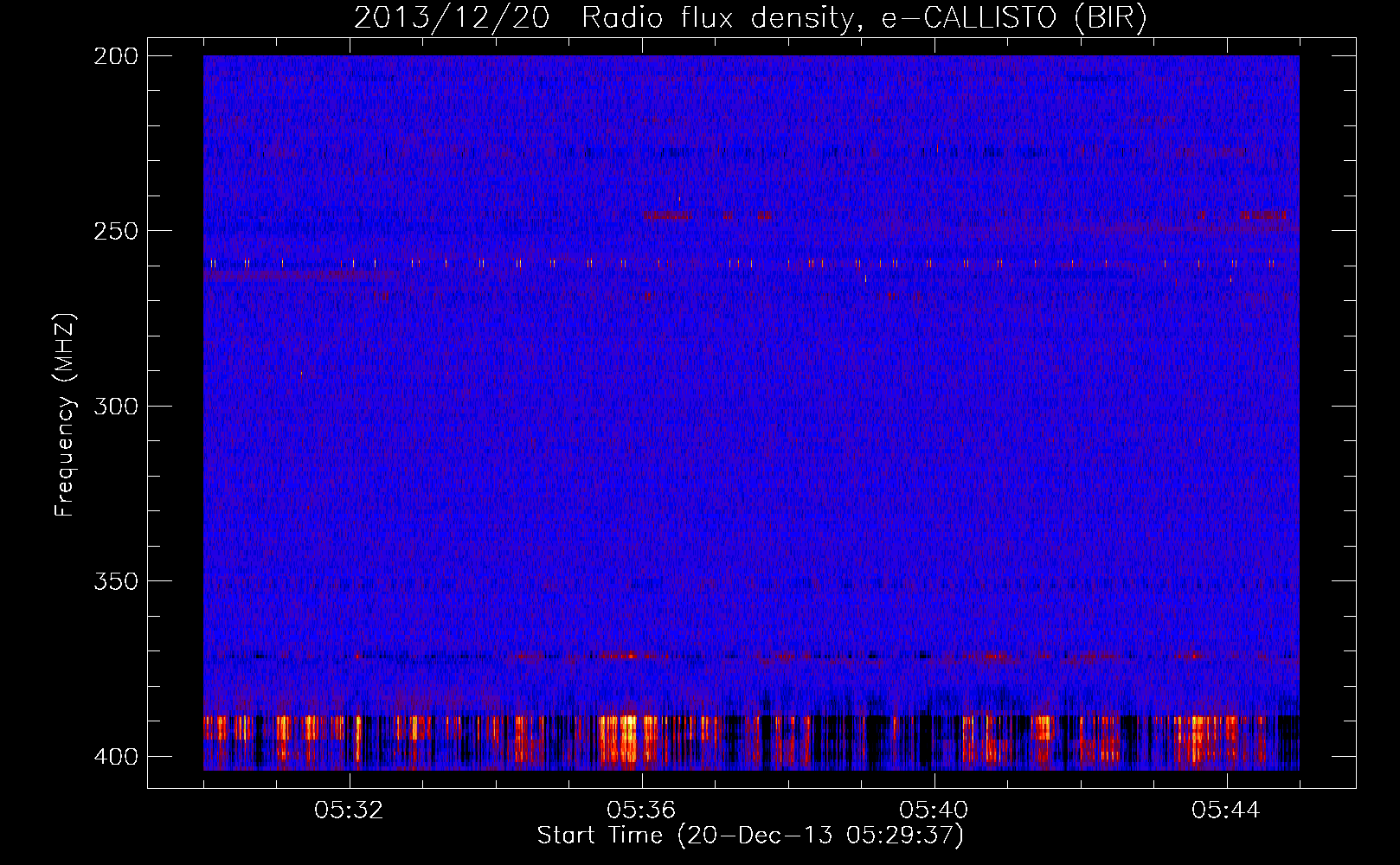Click the 05:44 time tick label
The image size is (1400, 865).
pos(1226,810)
